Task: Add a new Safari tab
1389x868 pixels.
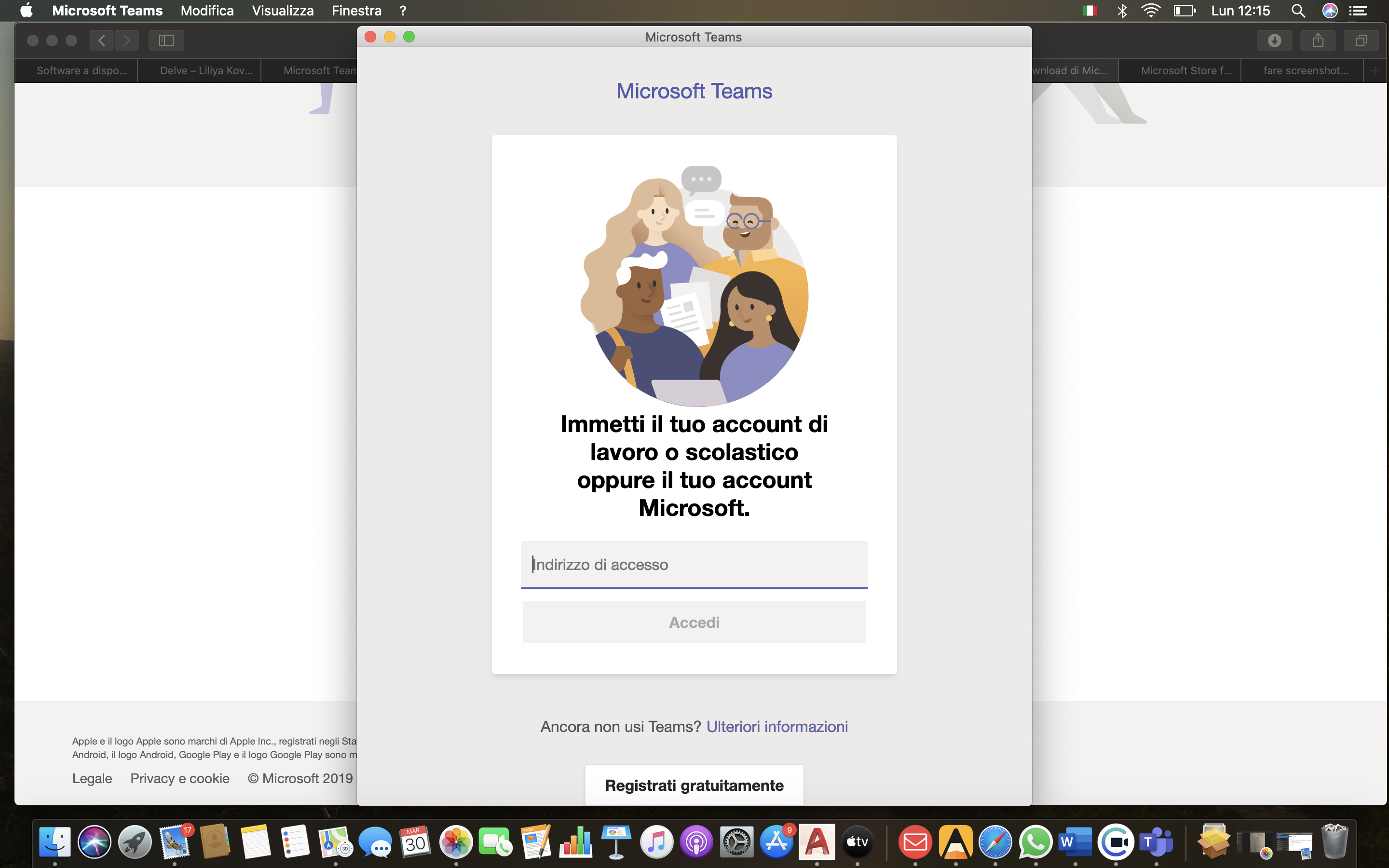Action: [1375, 70]
